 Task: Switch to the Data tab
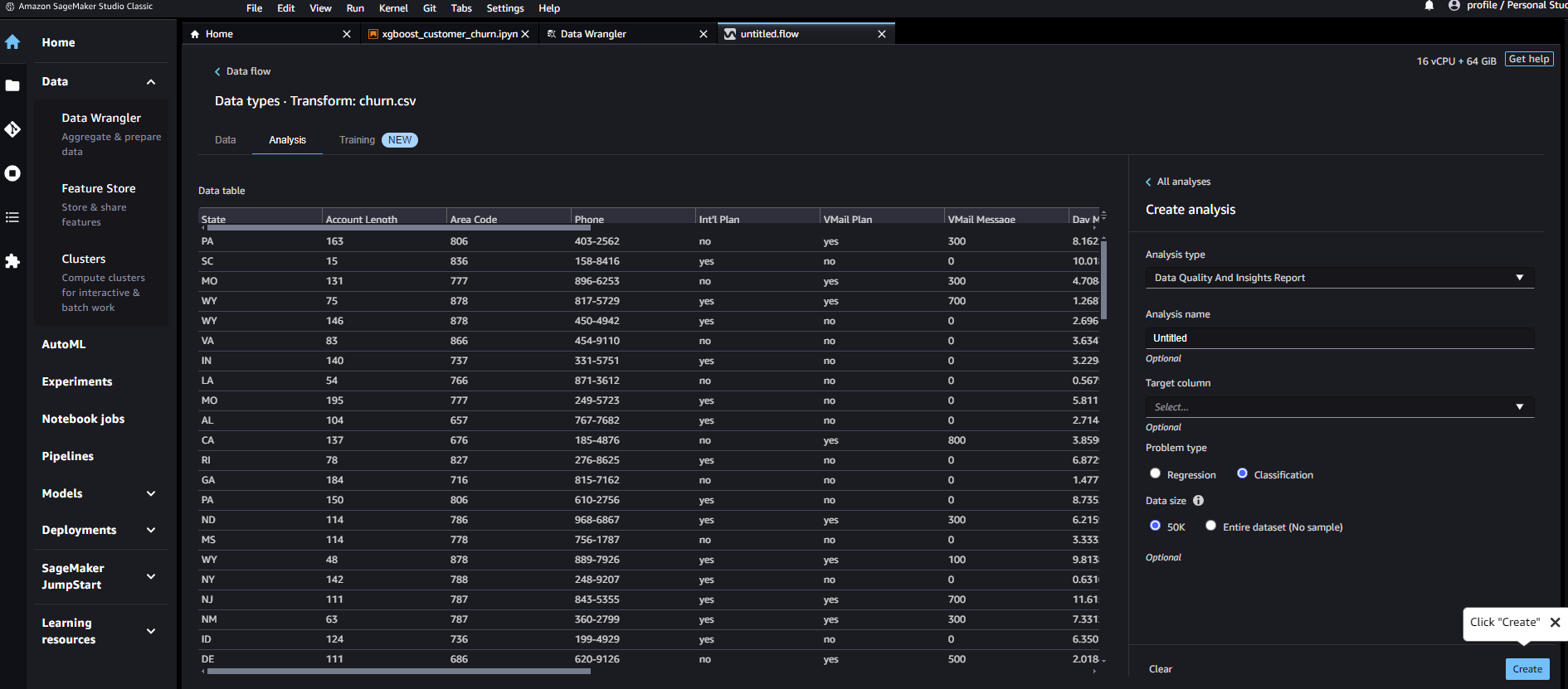226,140
